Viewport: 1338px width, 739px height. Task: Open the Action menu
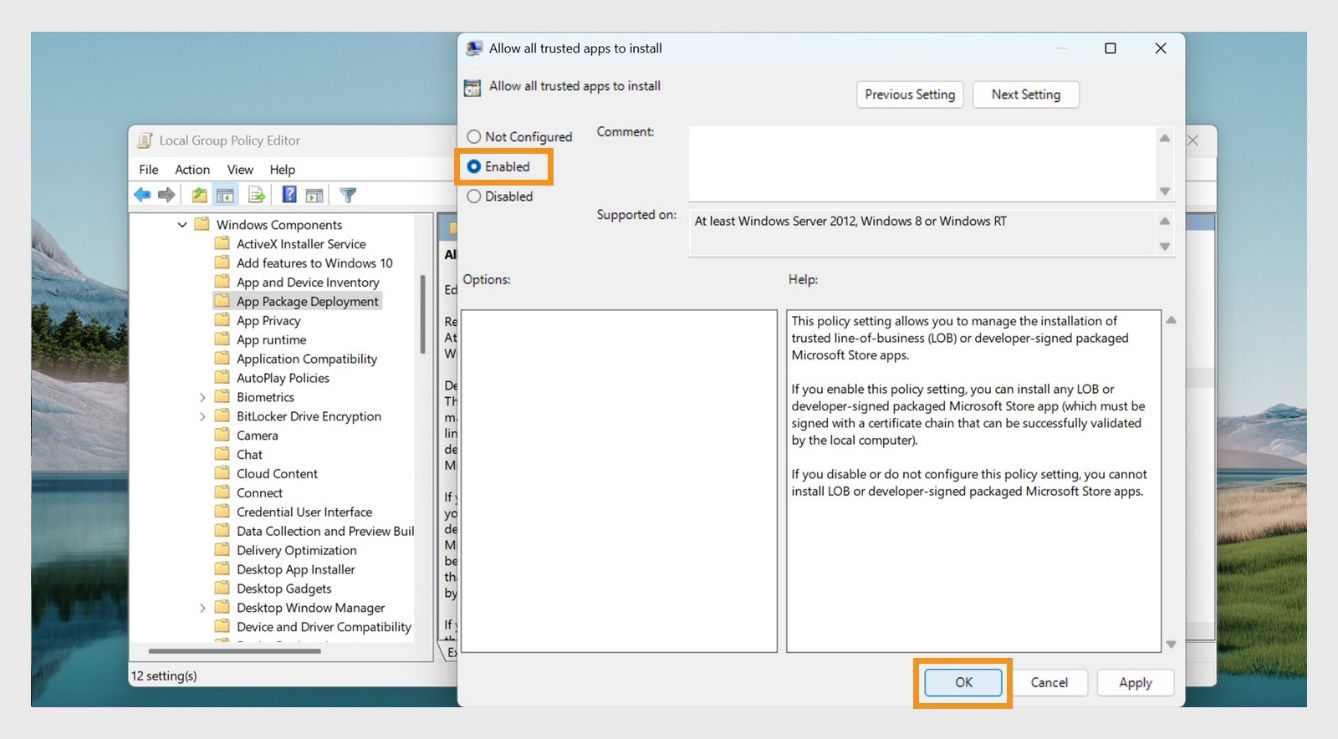[x=192, y=170]
